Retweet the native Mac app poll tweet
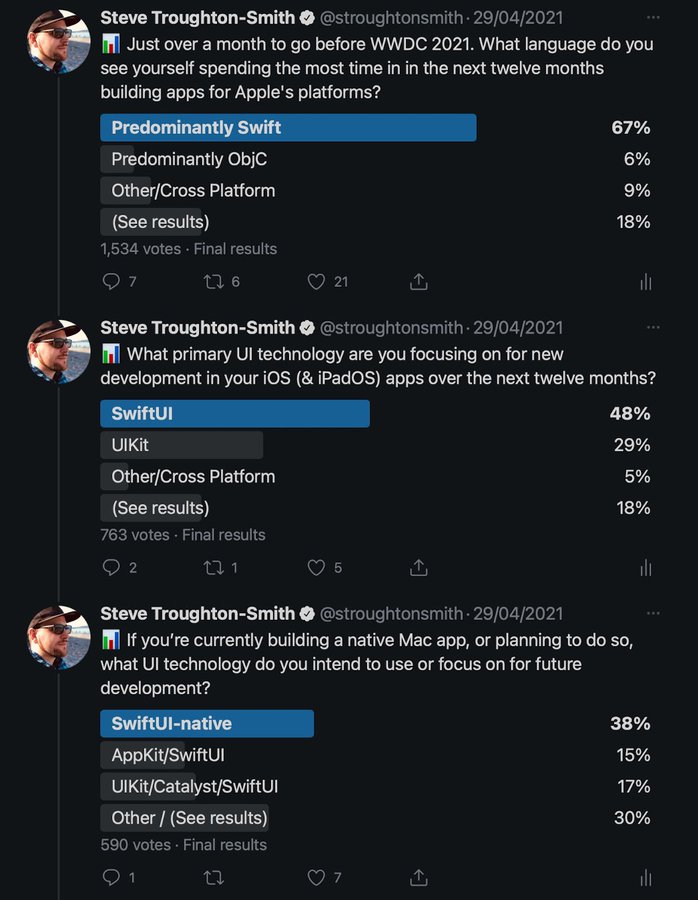Screen dimensions: 698x900 213,878
